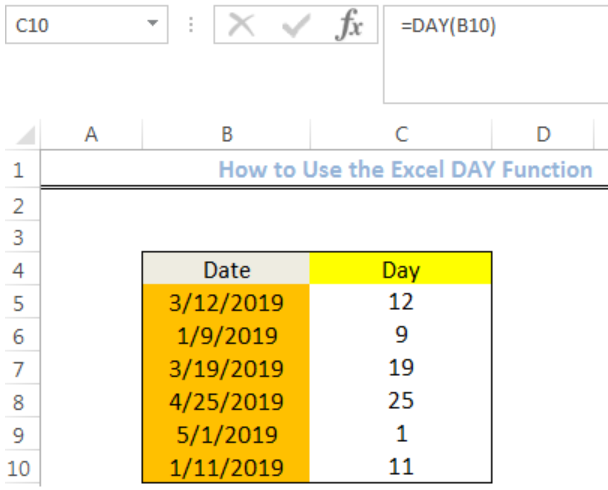608x490 pixels.
Task: Click the title 'How to Use the Excel DAY Function'
Action: 406,169
